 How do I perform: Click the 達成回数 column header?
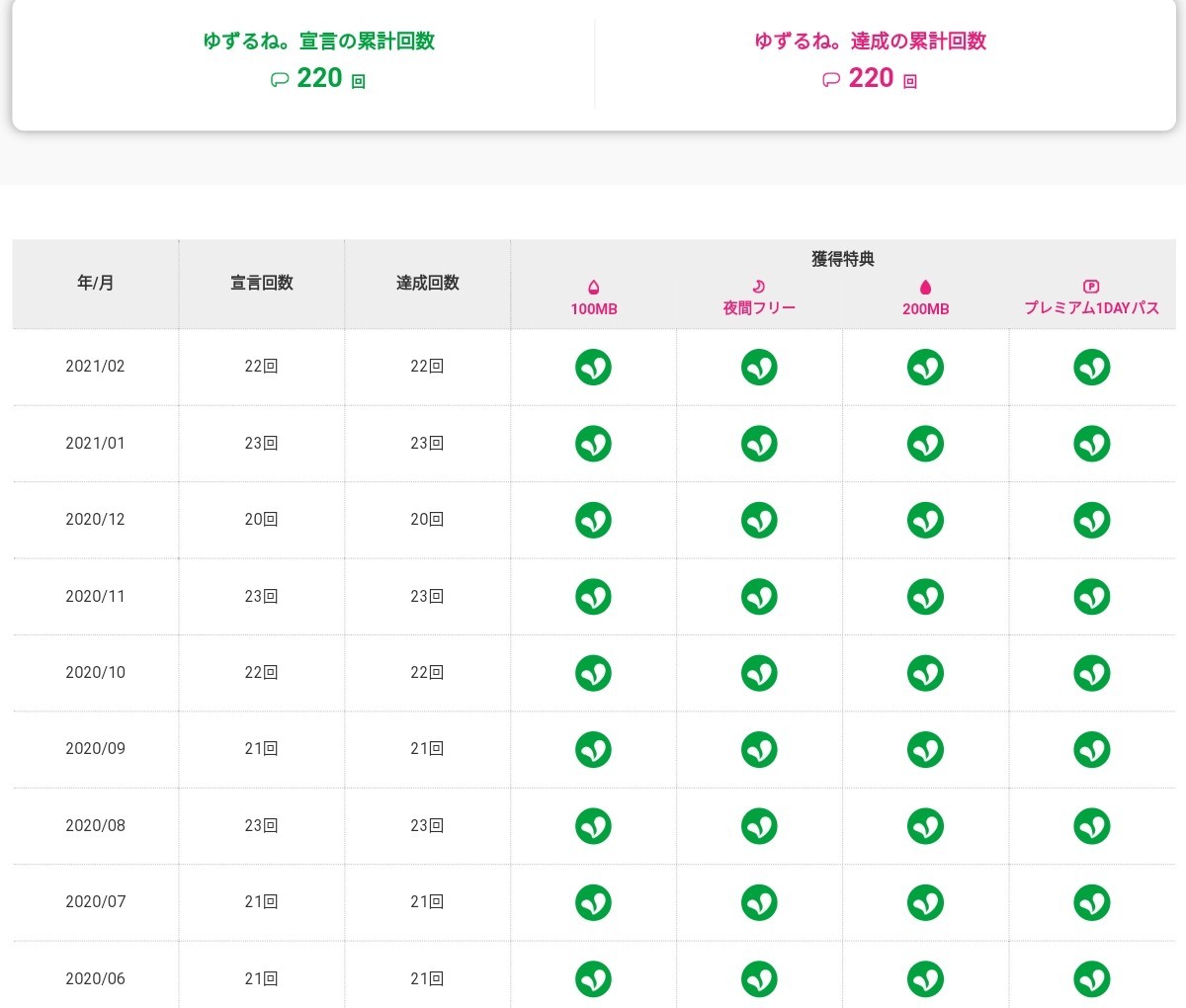[427, 284]
